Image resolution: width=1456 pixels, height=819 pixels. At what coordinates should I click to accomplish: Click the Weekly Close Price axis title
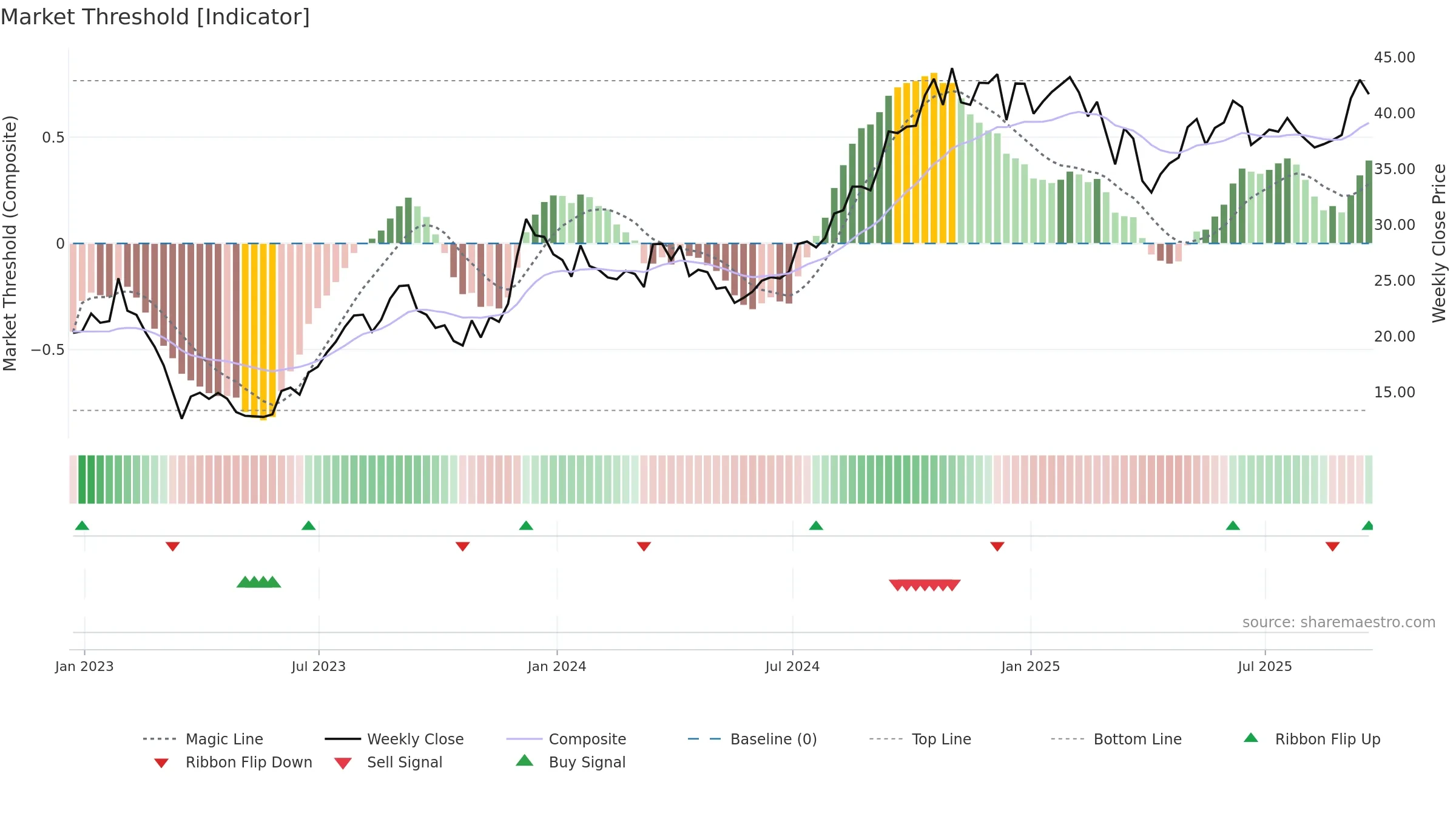click(x=1439, y=243)
